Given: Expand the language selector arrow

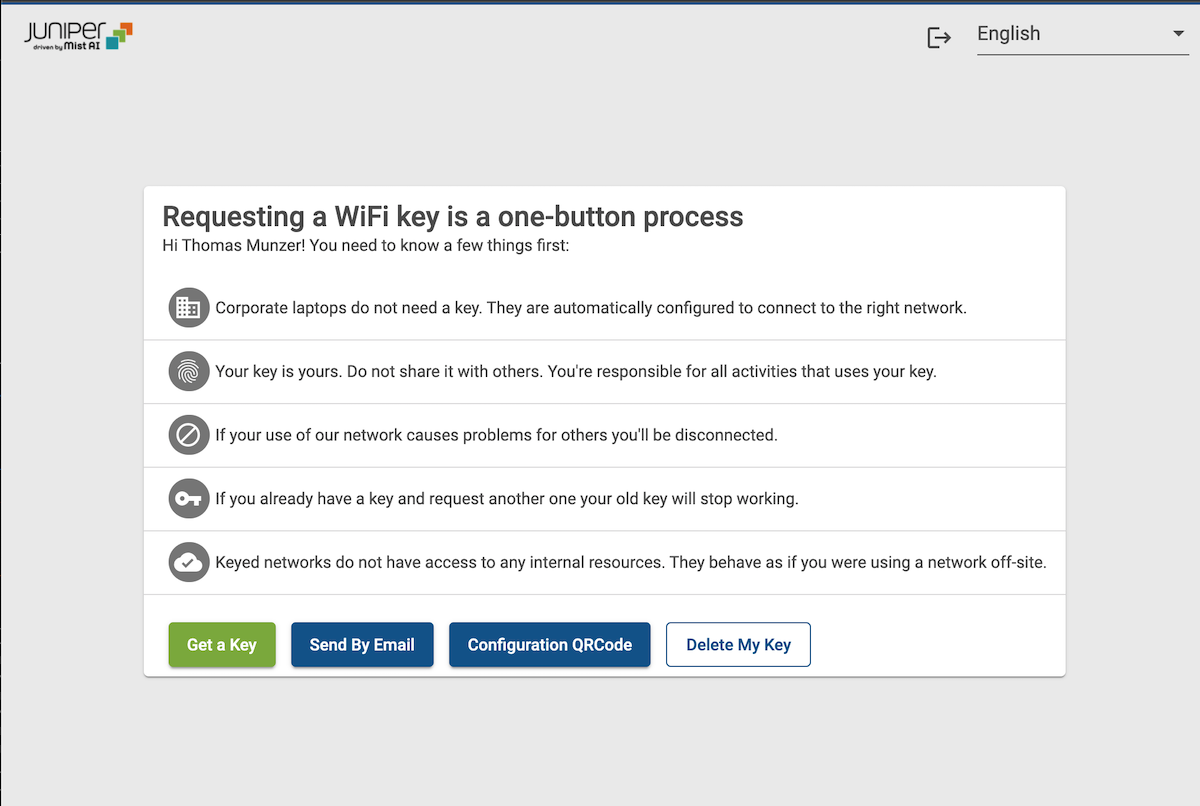Looking at the screenshot, I should click(1177, 35).
